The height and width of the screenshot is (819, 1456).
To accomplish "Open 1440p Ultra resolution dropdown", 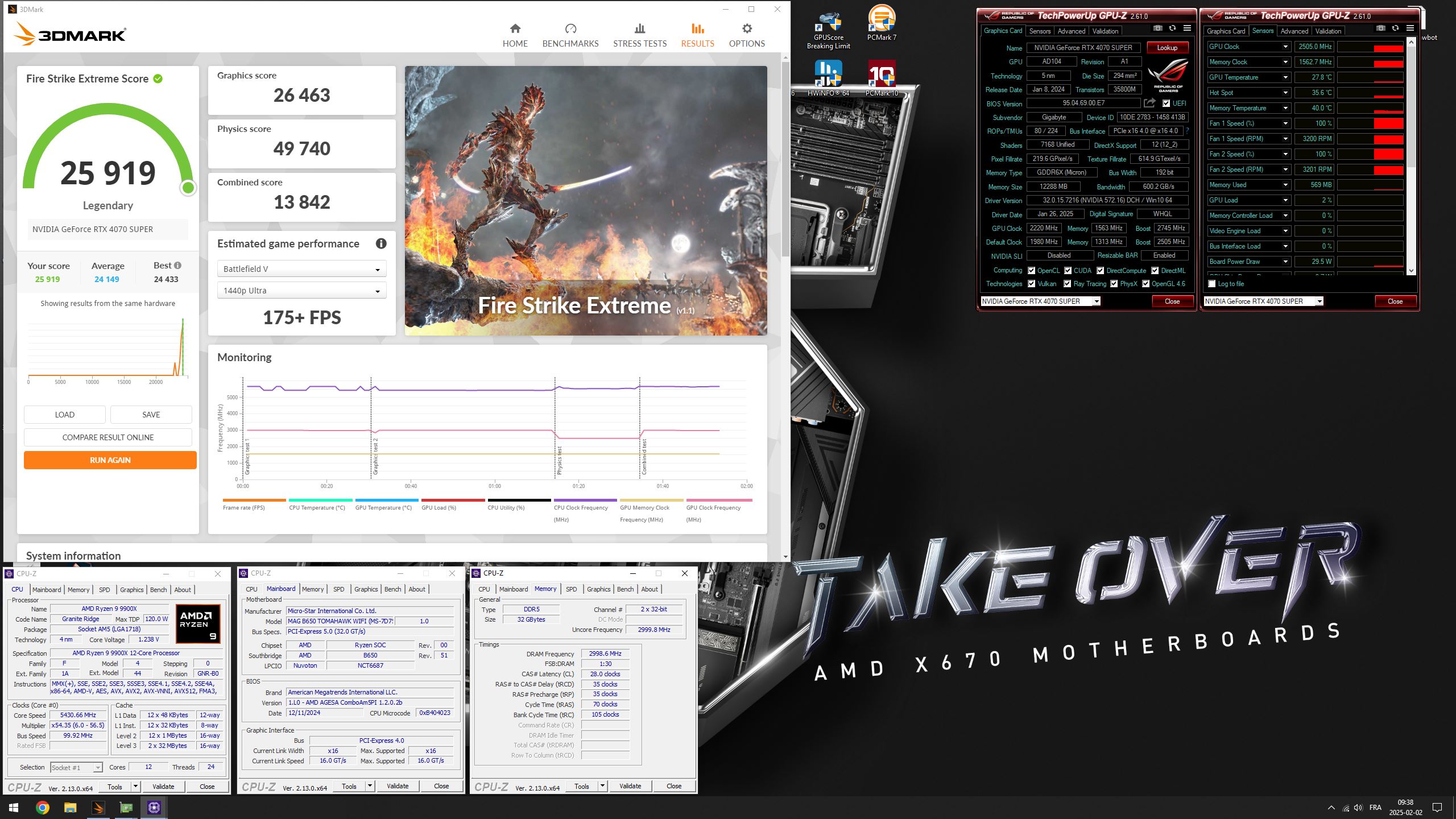I will tap(301, 291).
